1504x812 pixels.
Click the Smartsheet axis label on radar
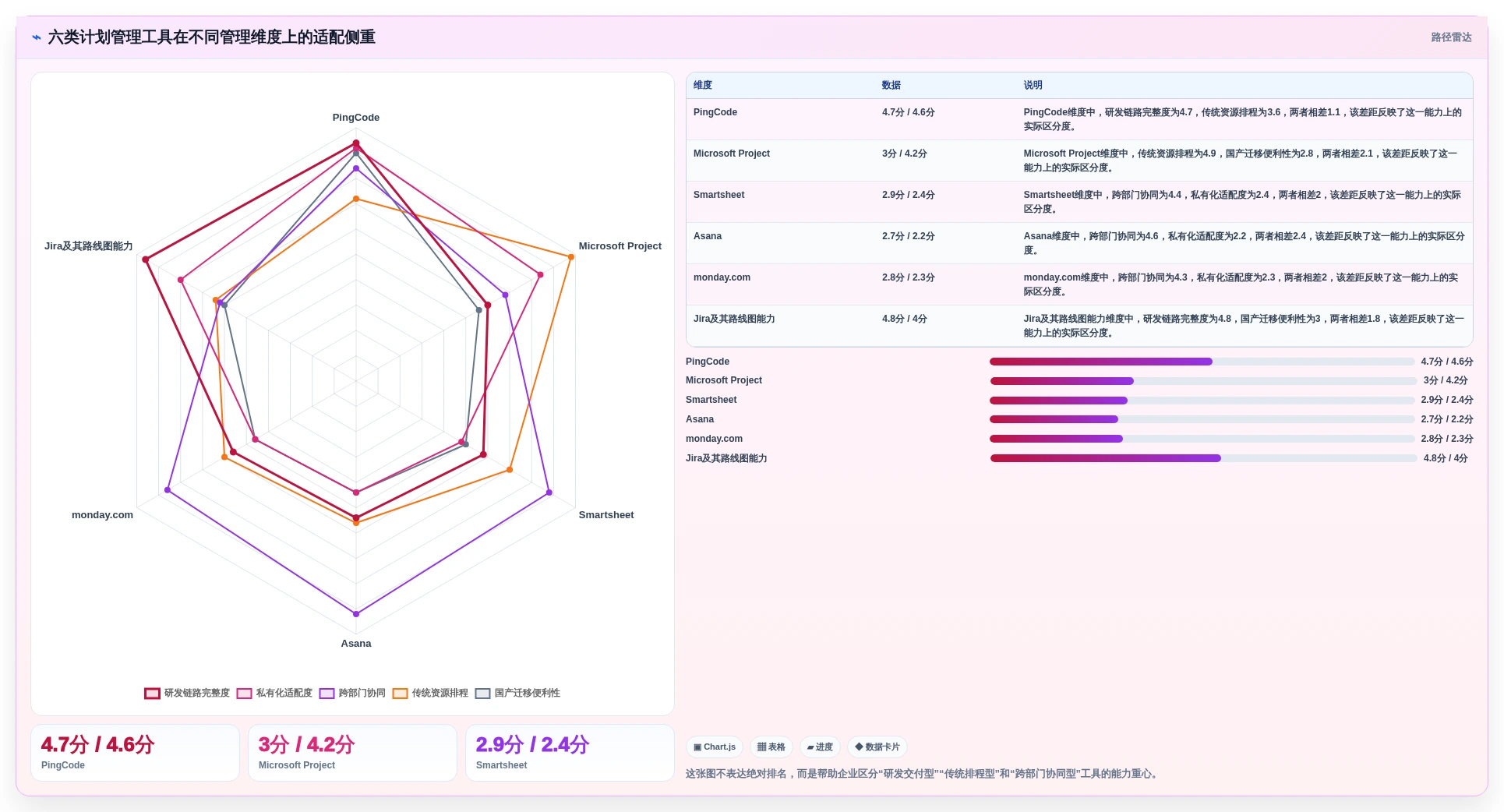point(606,515)
